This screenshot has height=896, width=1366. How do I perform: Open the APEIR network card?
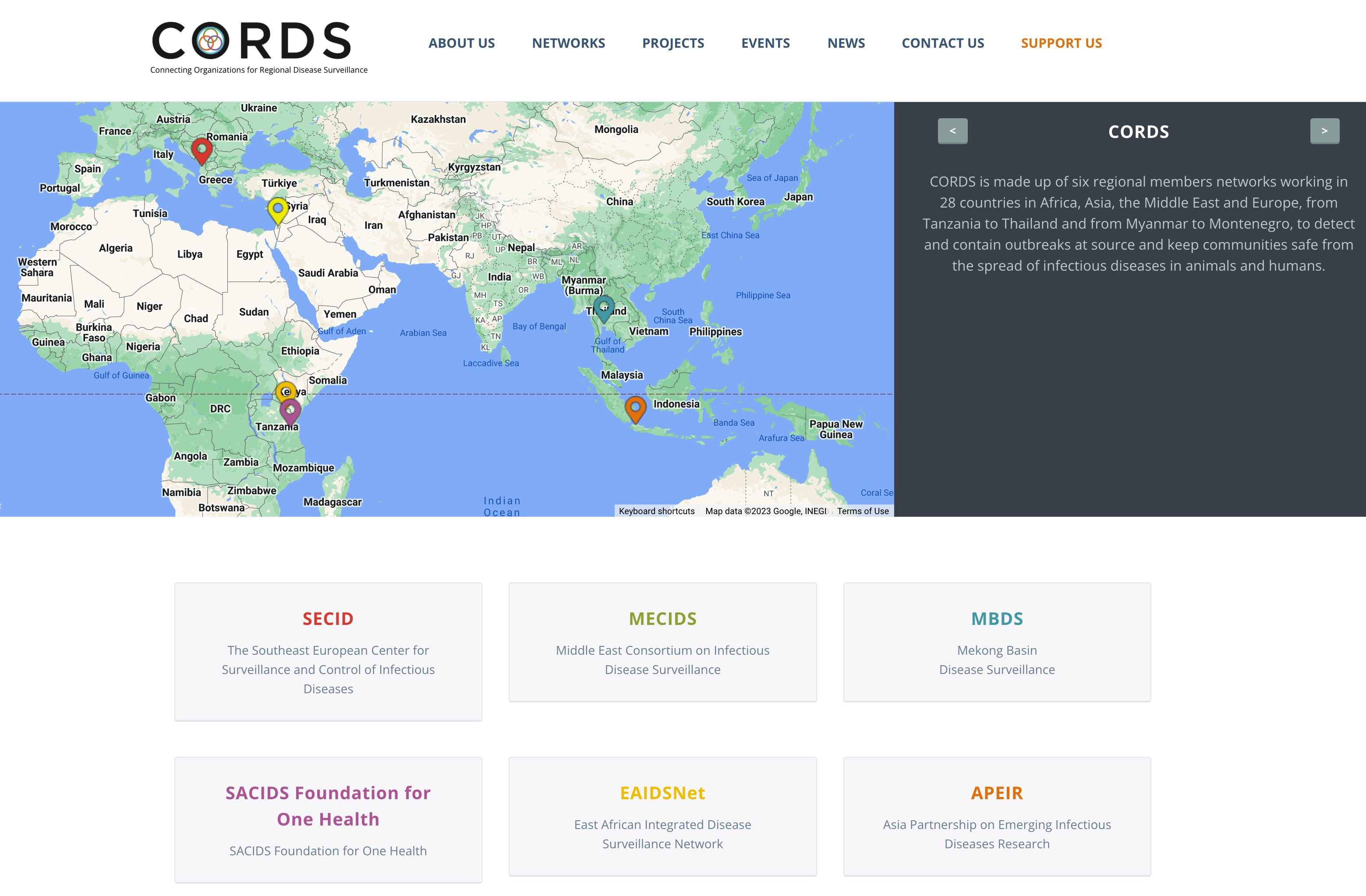(997, 816)
